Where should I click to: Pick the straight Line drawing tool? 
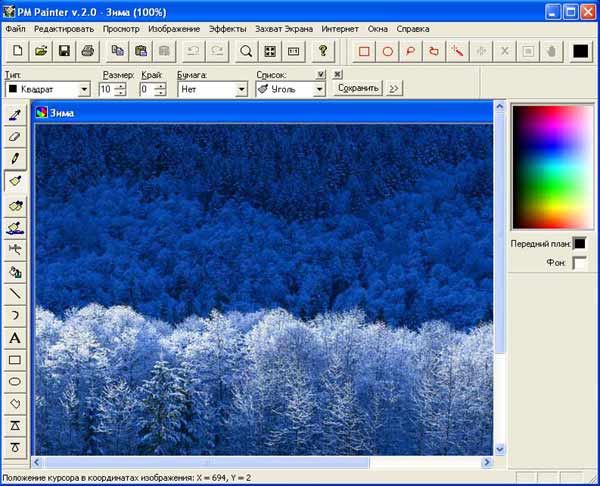(15, 293)
